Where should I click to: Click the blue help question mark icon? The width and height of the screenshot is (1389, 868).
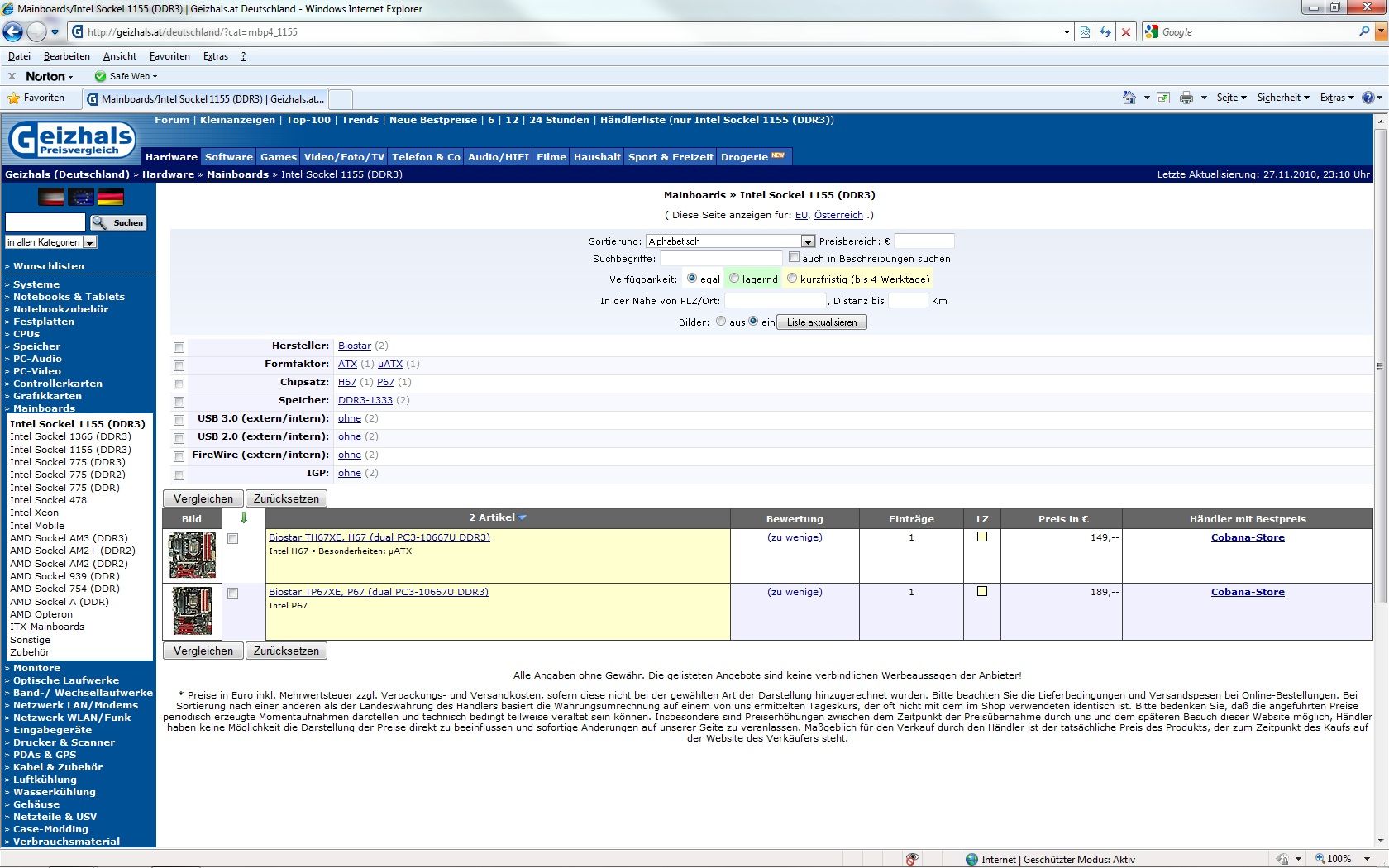(x=1368, y=98)
